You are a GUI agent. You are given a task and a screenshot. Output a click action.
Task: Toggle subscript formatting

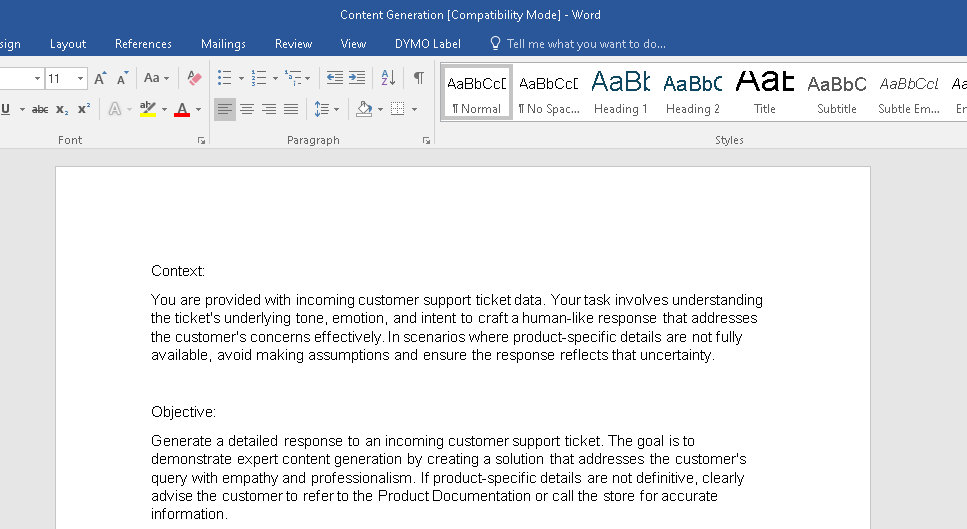tap(62, 110)
